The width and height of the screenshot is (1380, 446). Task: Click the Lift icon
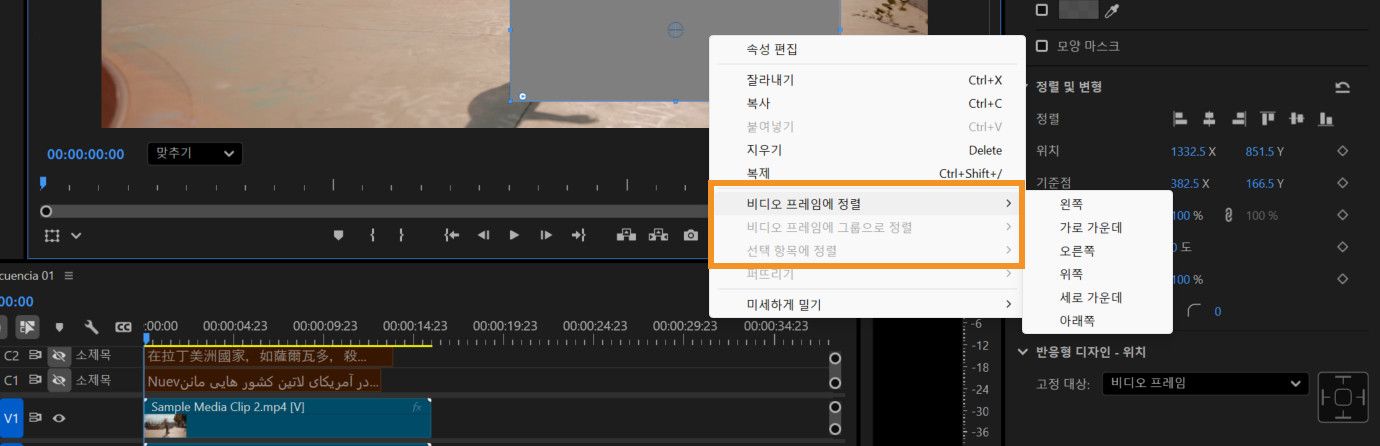[x=627, y=235]
